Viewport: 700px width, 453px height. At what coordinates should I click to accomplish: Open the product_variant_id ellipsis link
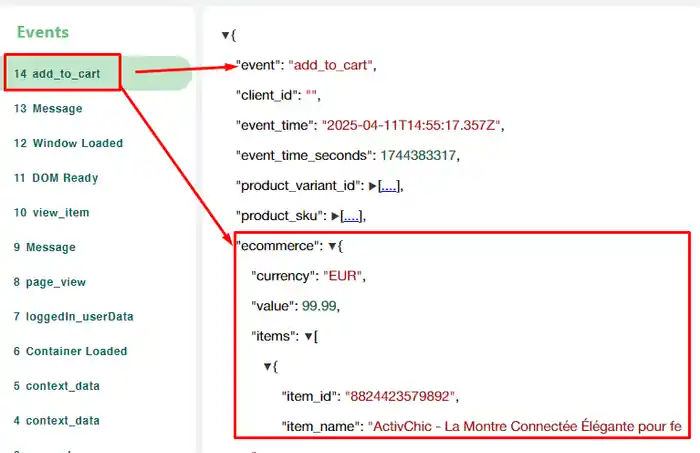[388, 186]
